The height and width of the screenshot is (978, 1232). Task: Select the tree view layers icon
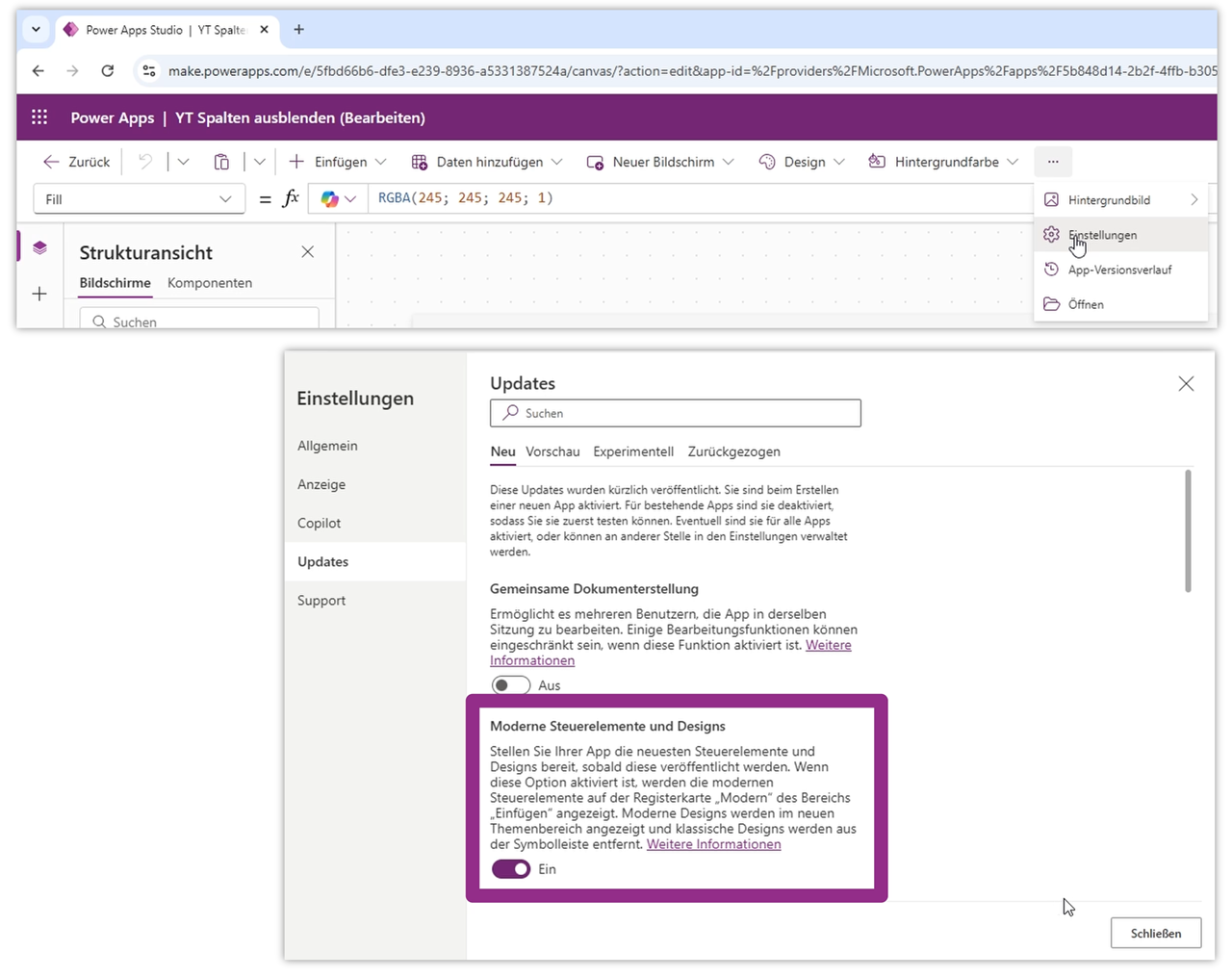tap(39, 247)
